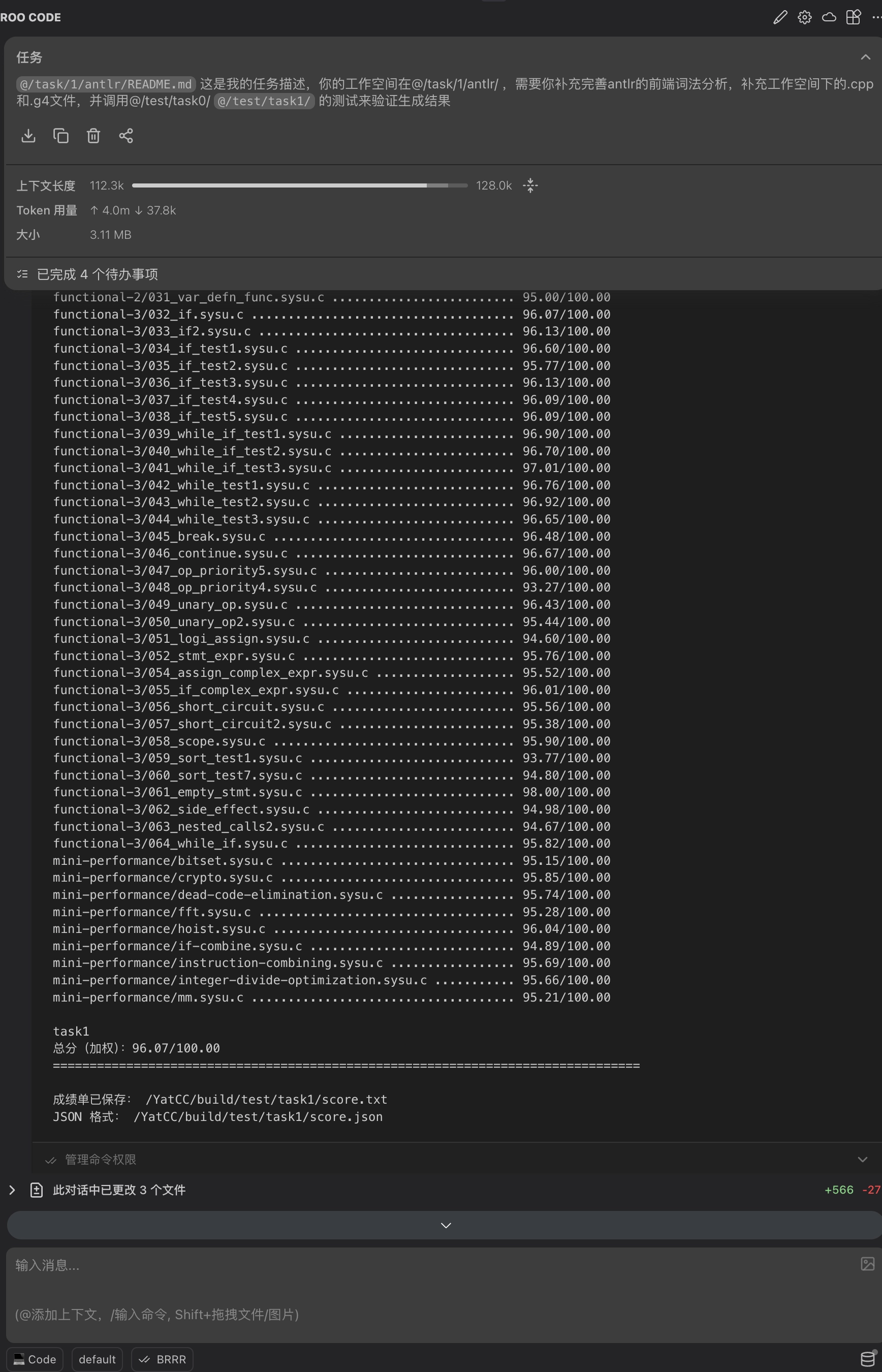Open the marketplace blocks icon

click(854, 17)
